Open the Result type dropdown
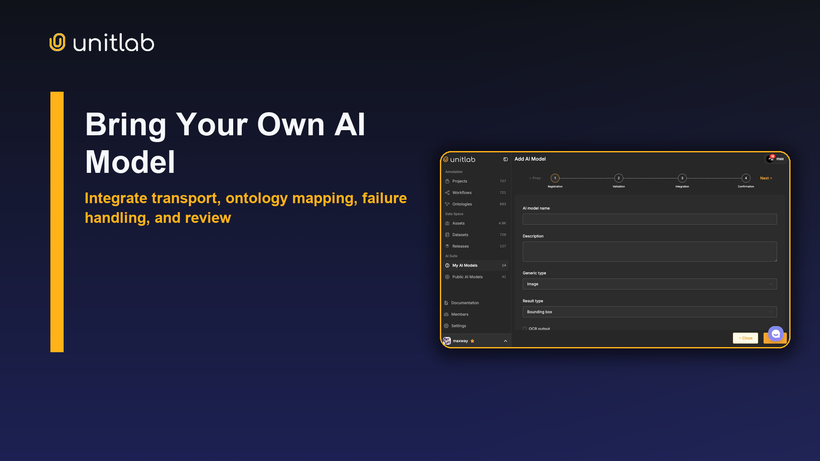Screen dimensions: 820x461 [x=650, y=312]
